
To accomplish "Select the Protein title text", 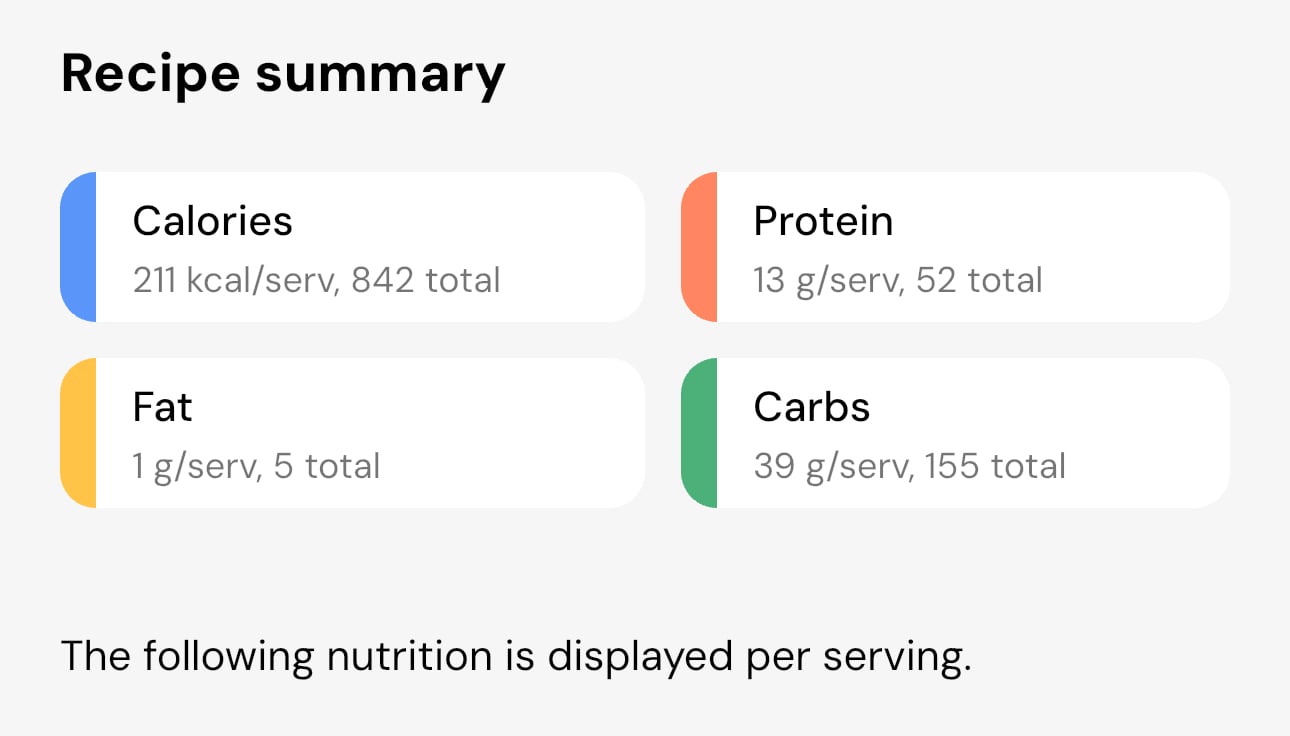I will tap(823, 221).
